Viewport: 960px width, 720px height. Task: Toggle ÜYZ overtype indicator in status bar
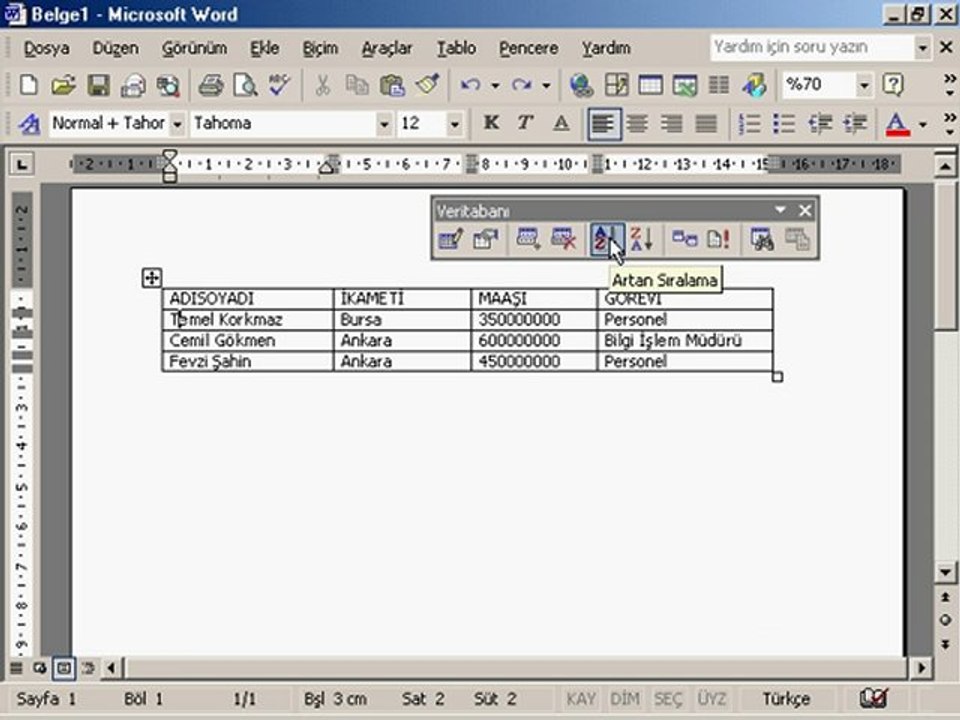[711, 699]
